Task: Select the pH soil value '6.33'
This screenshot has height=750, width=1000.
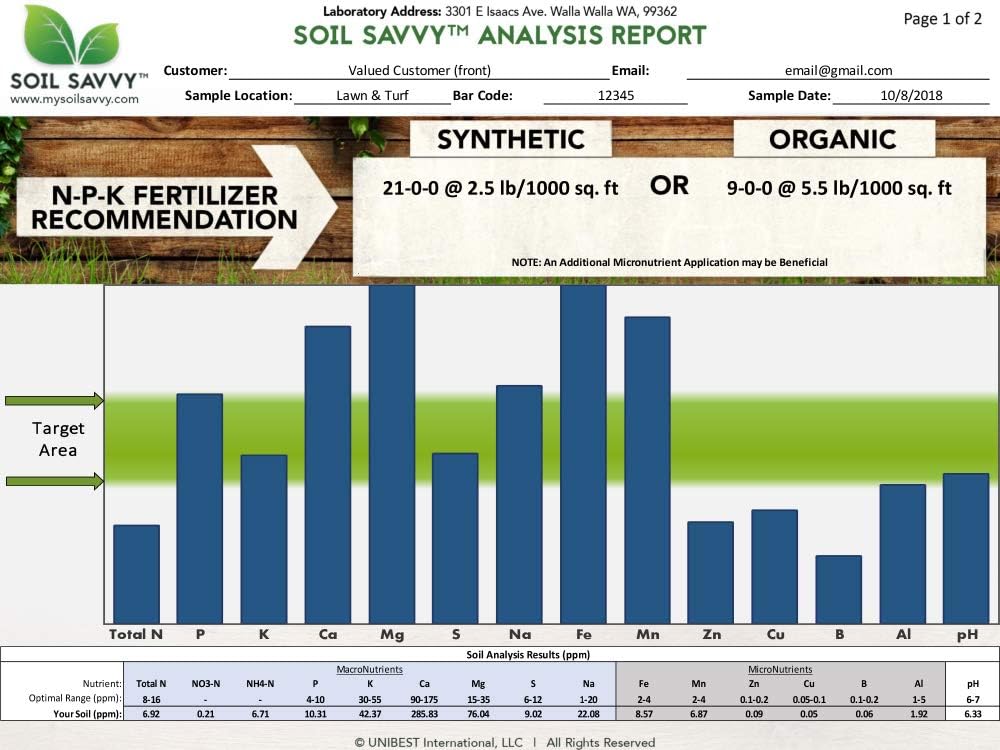Action: 973,714
